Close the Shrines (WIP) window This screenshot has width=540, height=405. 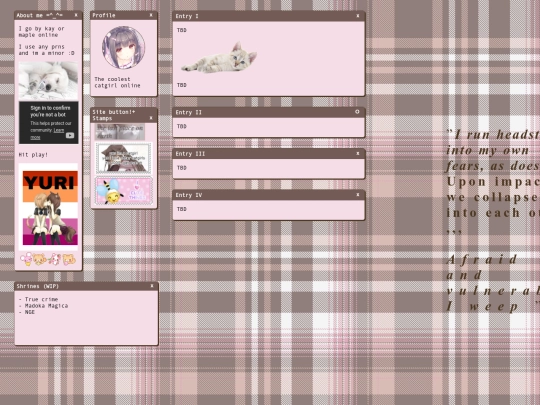coord(152,286)
